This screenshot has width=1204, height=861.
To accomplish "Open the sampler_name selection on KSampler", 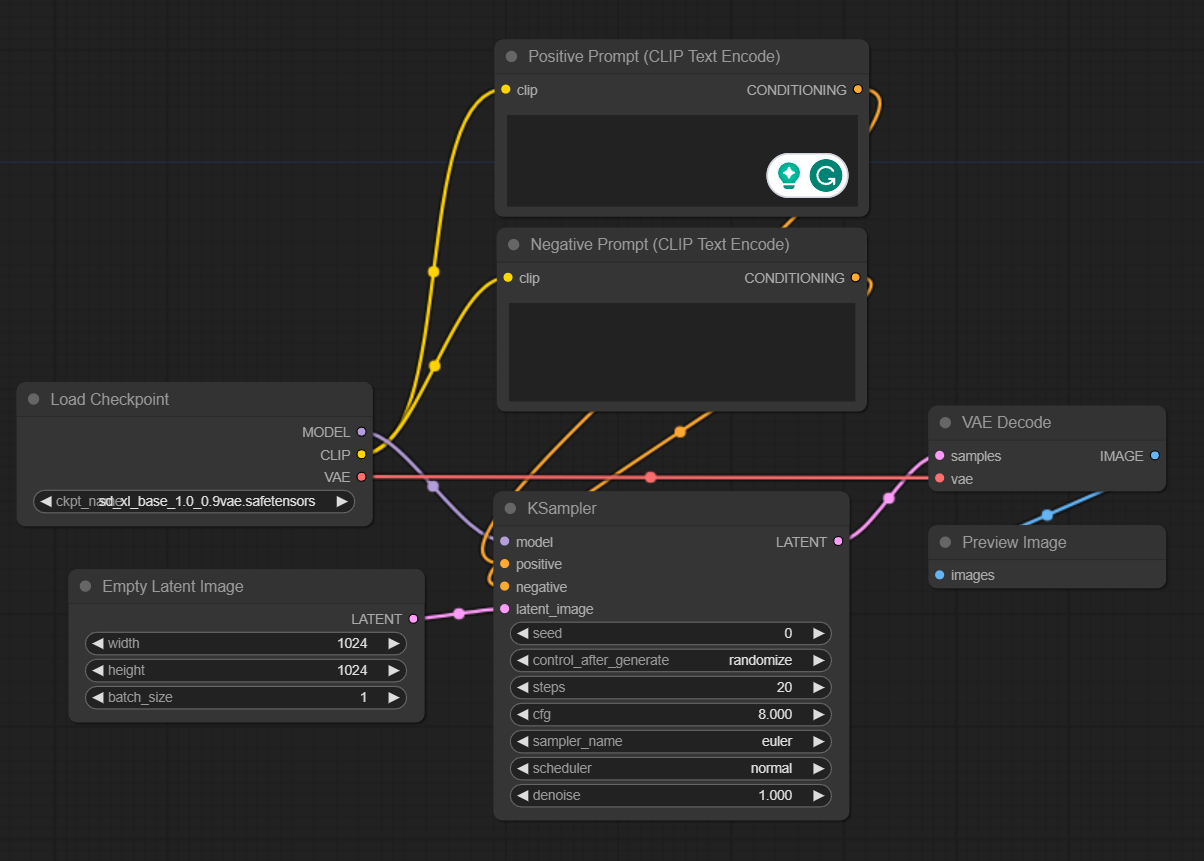I will click(x=670, y=741).
